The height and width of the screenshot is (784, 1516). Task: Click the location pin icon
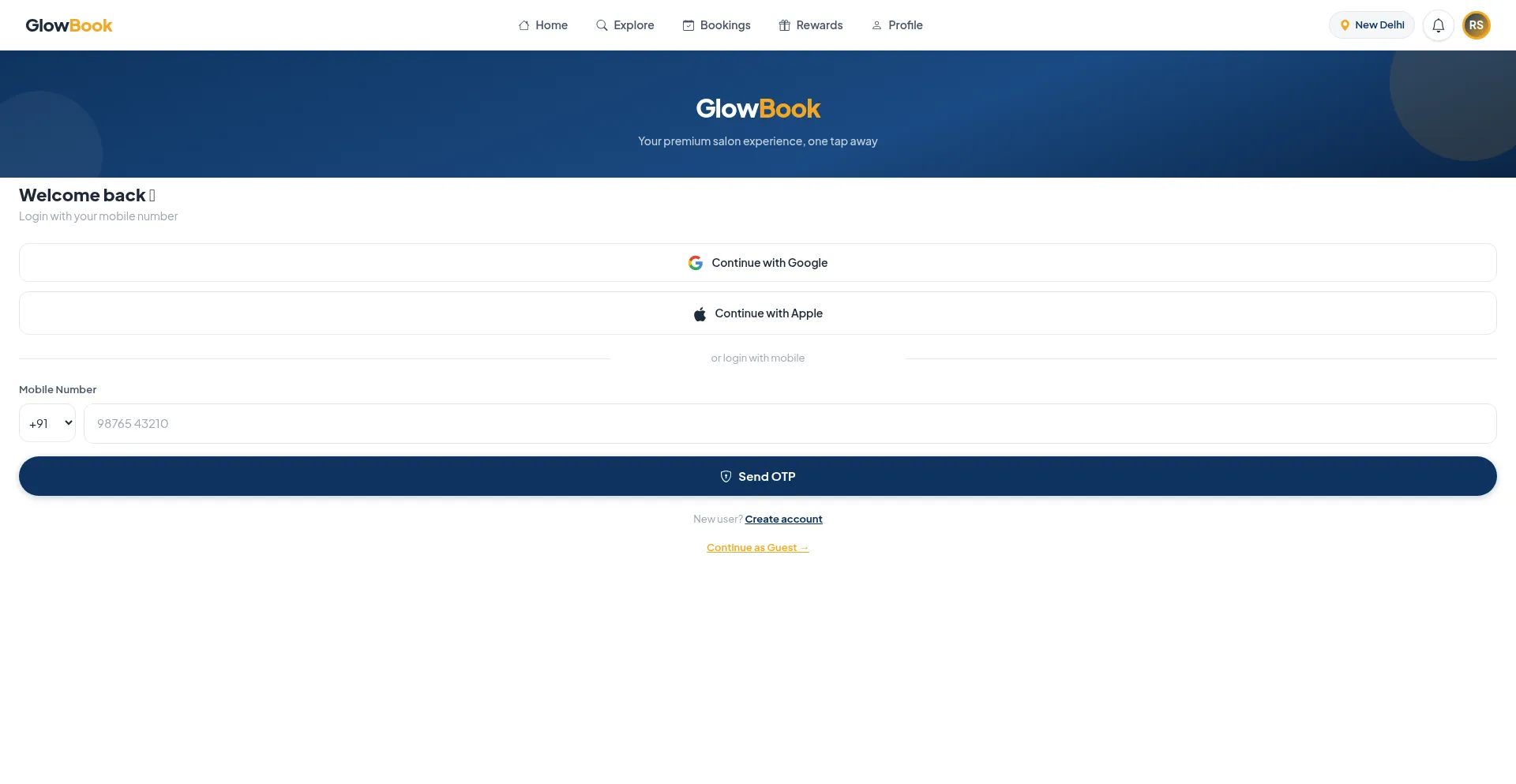click(1345, 25)
